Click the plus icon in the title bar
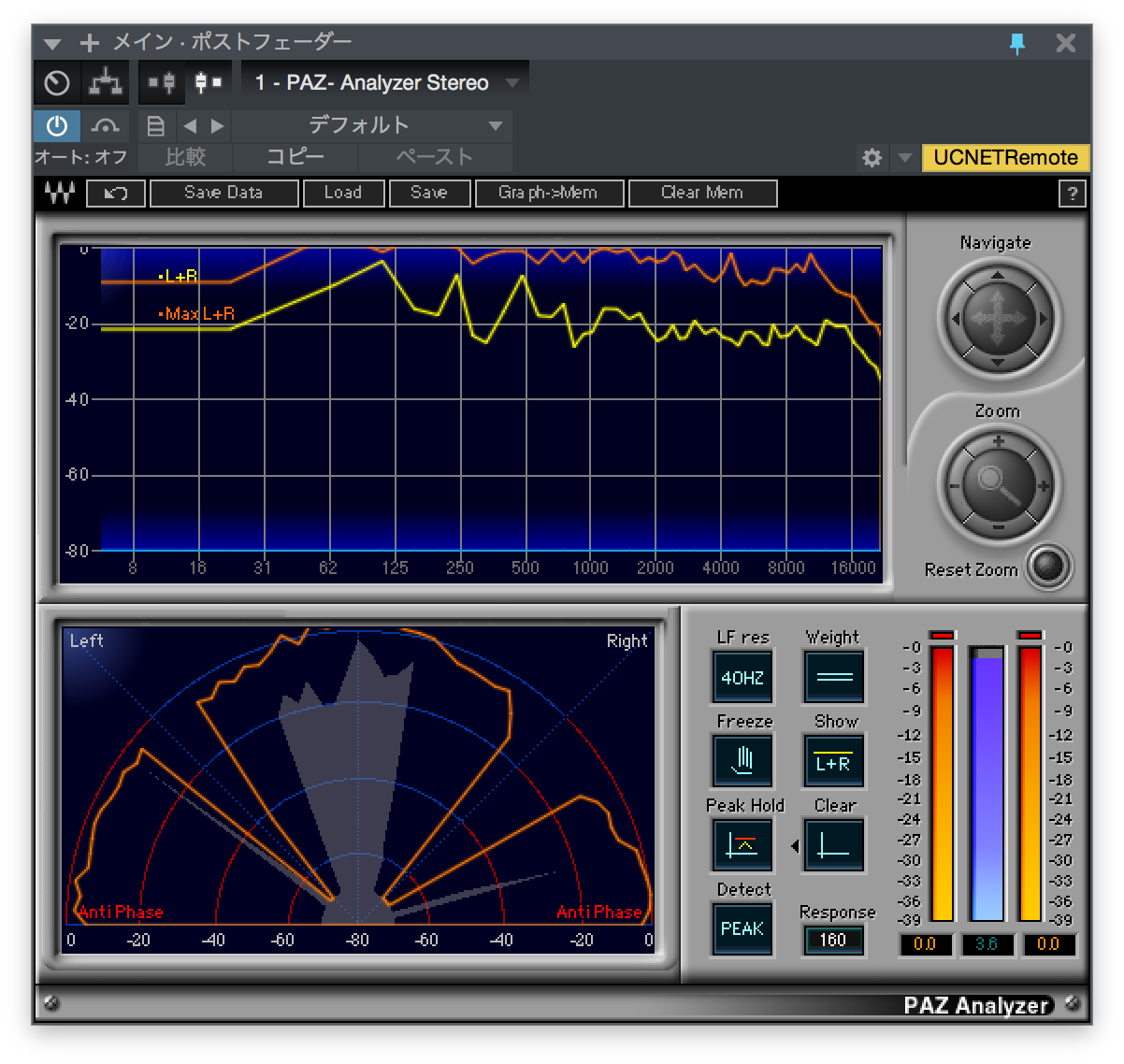1124x1064 pixels. 89,43
